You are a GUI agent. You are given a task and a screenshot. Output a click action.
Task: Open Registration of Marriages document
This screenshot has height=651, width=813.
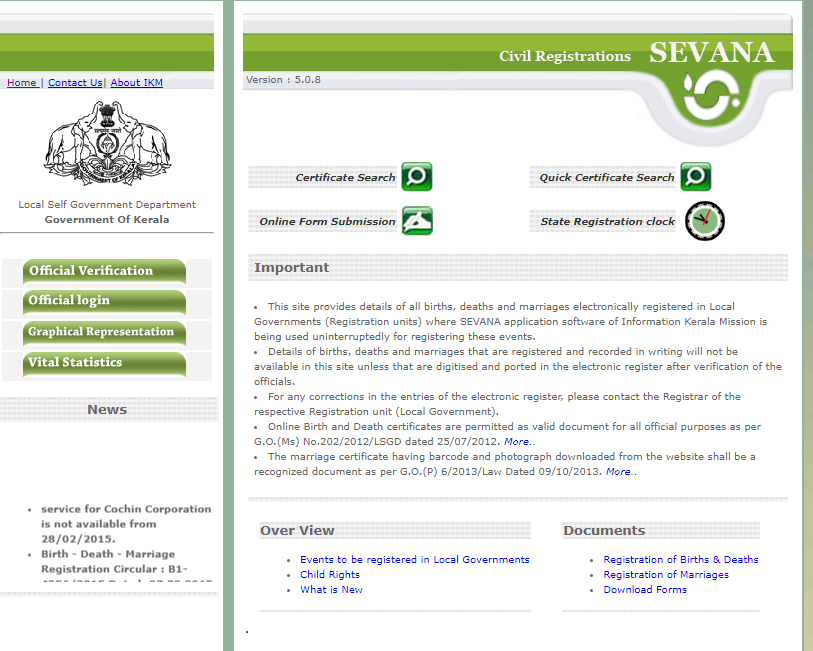coord(666,575)
